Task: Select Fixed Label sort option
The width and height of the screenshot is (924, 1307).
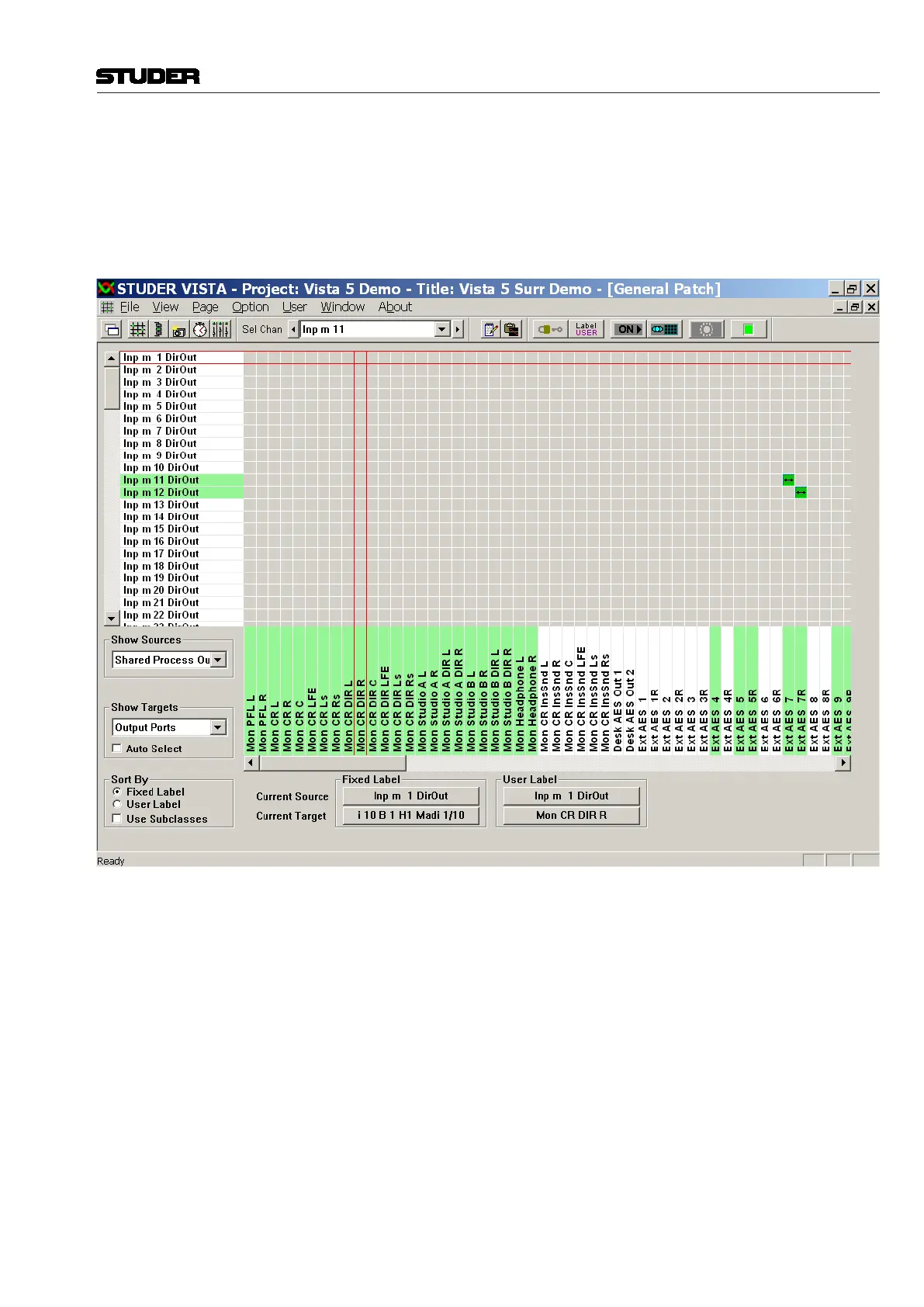Action: tap(117, 792)
